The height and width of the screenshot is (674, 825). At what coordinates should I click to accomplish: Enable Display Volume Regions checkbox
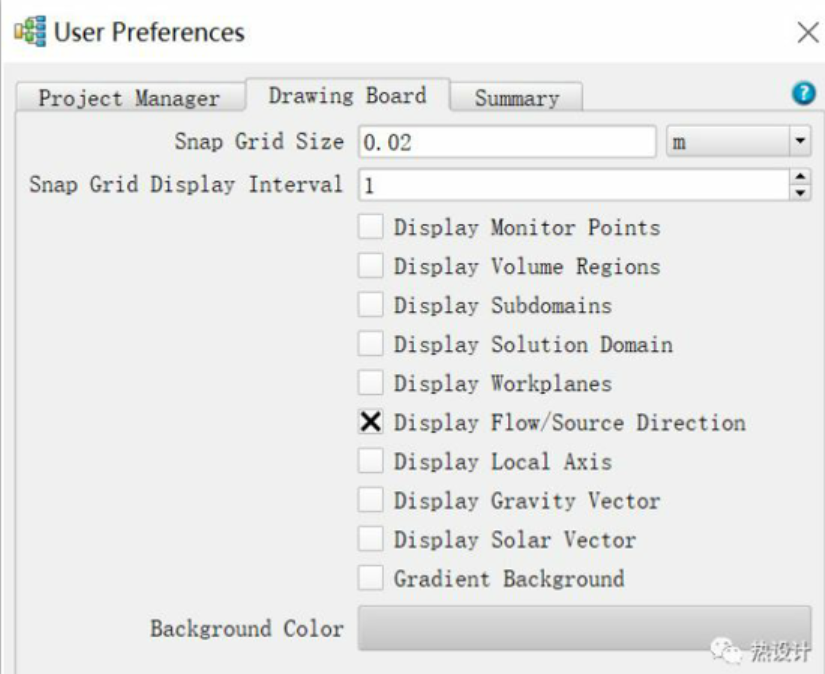[x=371, y=266]
